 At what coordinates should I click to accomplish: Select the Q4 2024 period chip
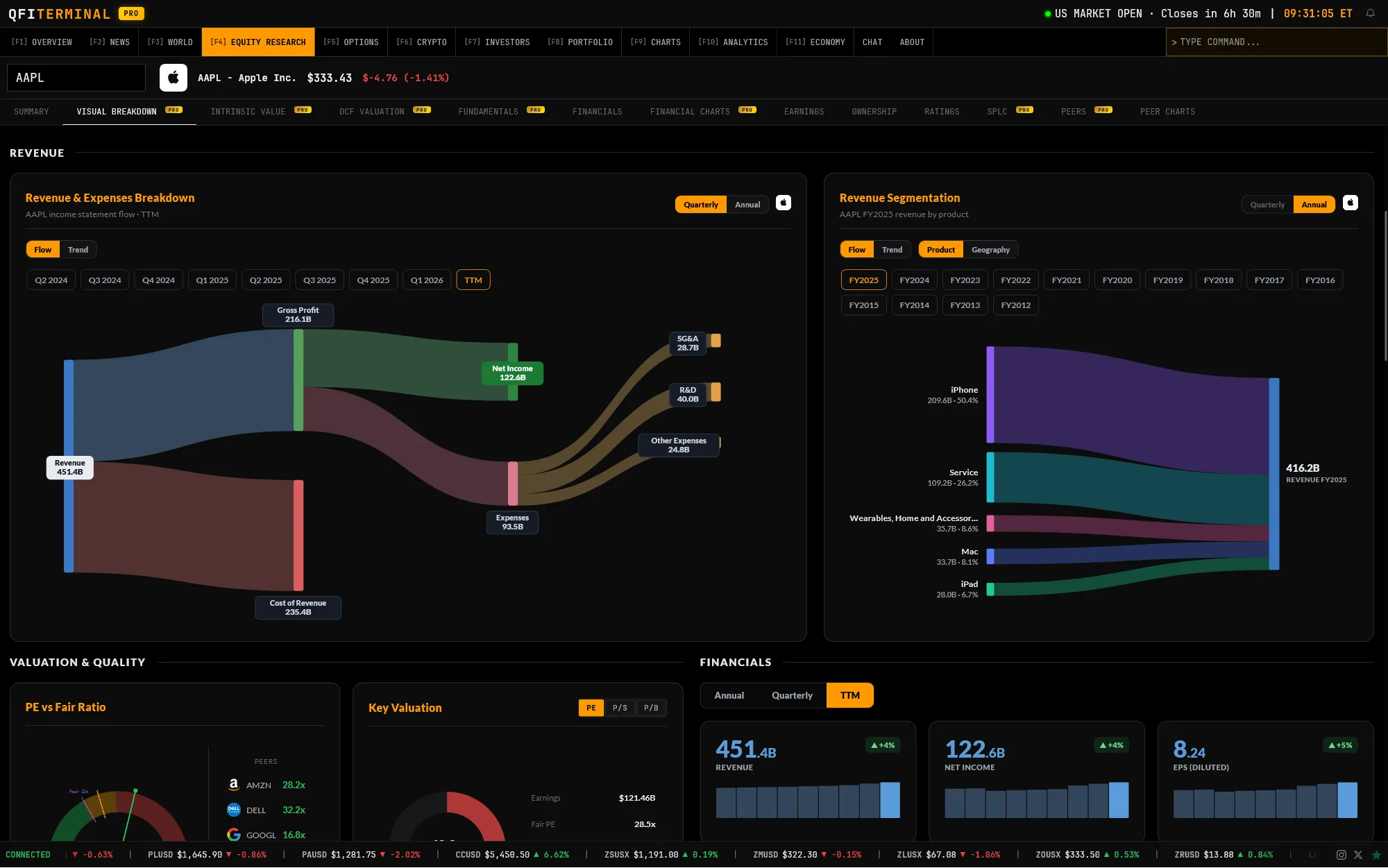(x=158, y=280)
